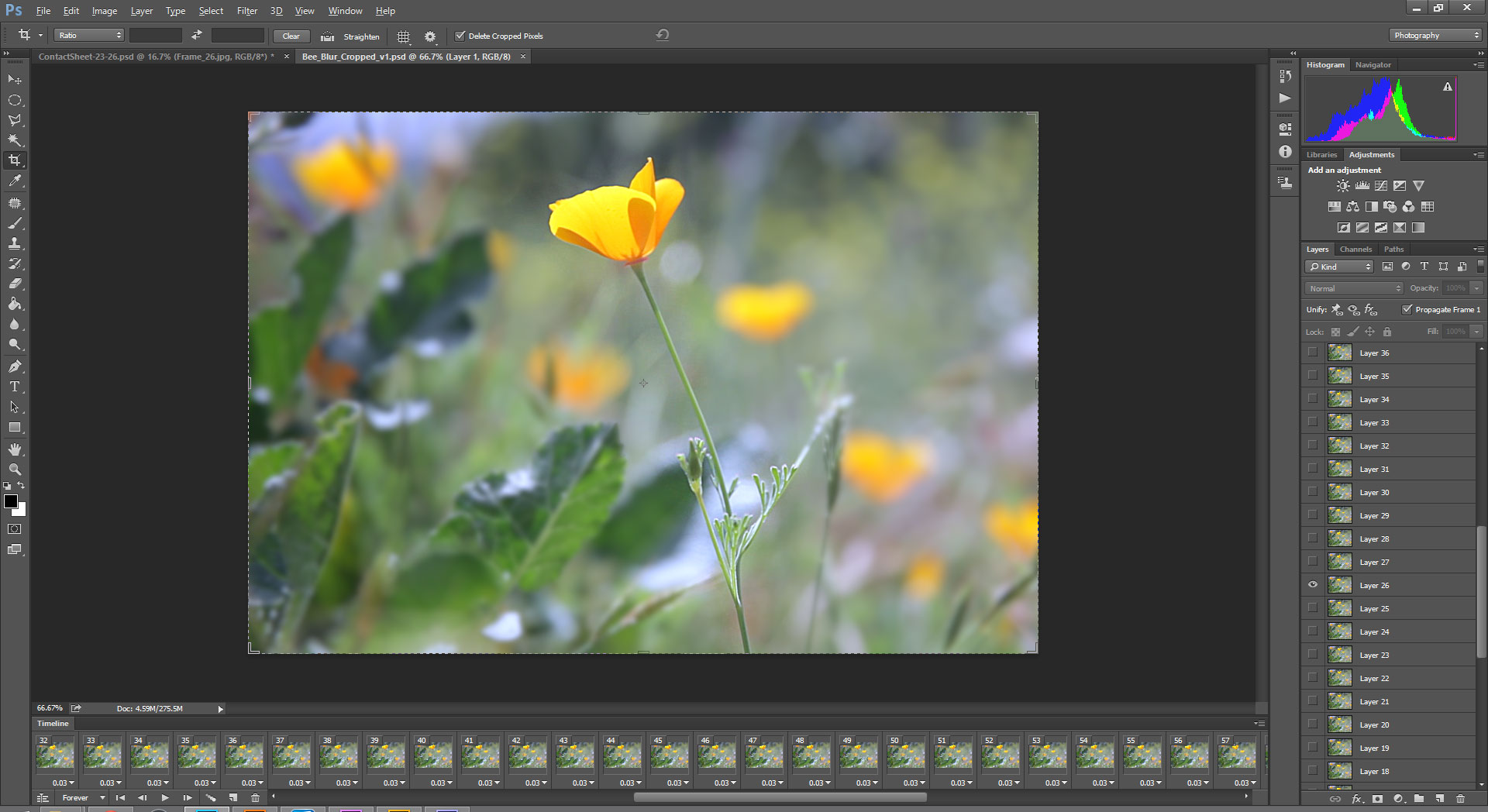Select the Magic Wand tool

(x=14, y=140)
